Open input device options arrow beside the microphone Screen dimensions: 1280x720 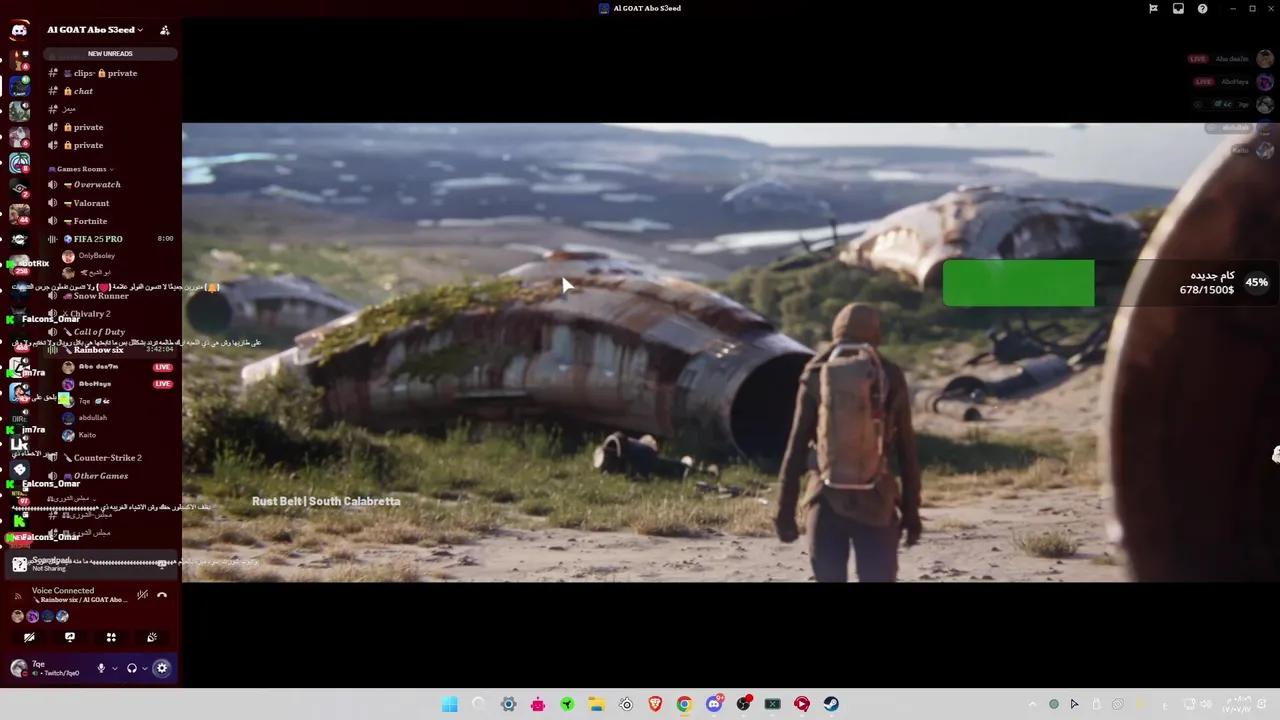click(x=114, y=668)
